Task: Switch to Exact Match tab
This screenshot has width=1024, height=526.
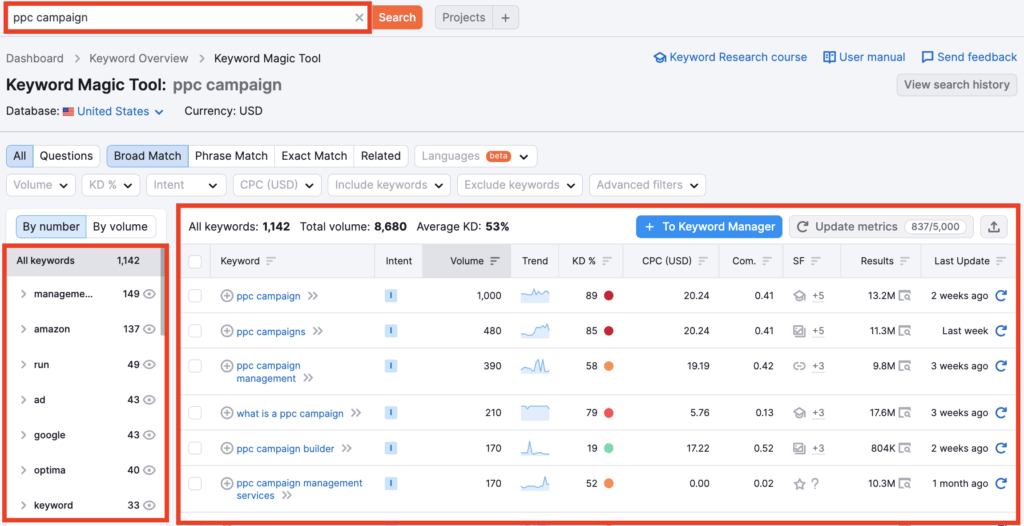Action: pyautogui.click(x=314, y=156)
